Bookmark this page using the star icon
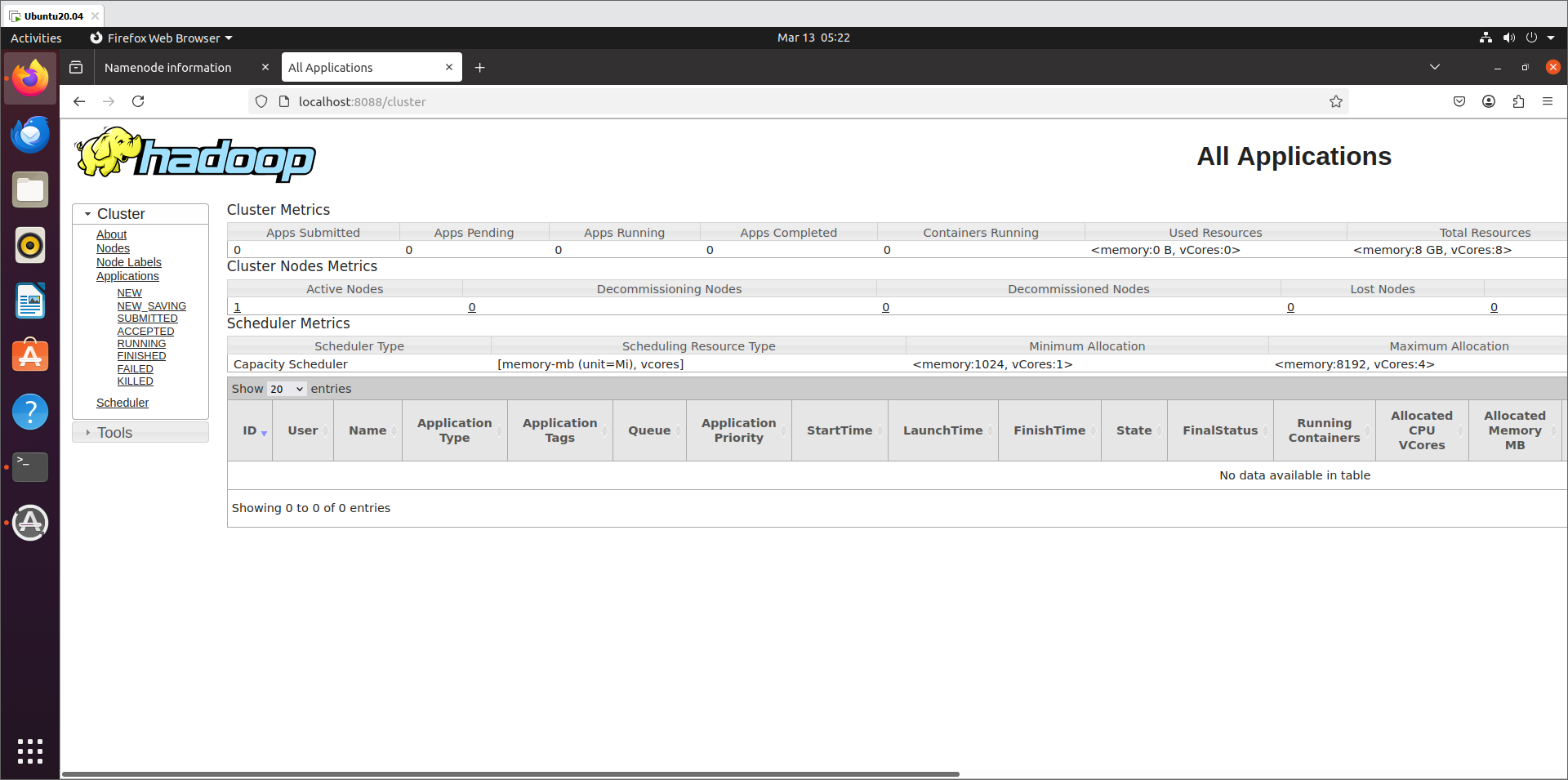Screen dimensions: 1568x780 click(x=1336, y=101)
